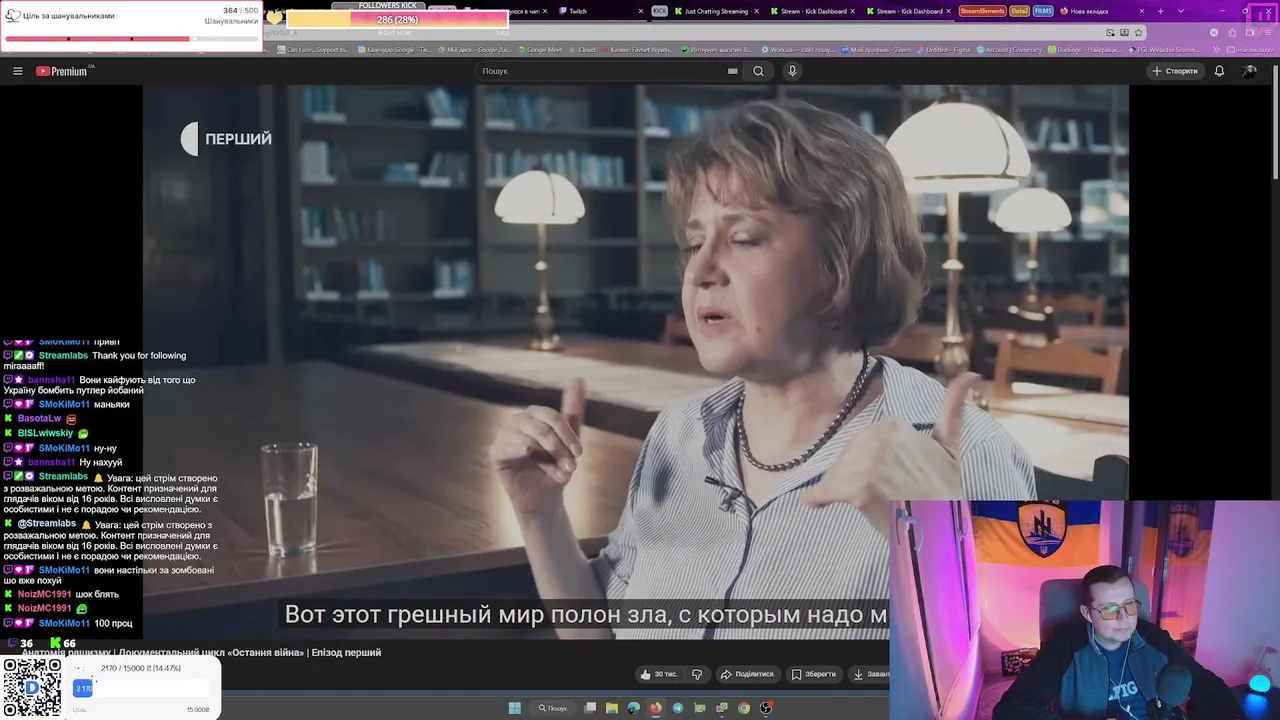Open a new browser tab with plus

coord(1160,11)
